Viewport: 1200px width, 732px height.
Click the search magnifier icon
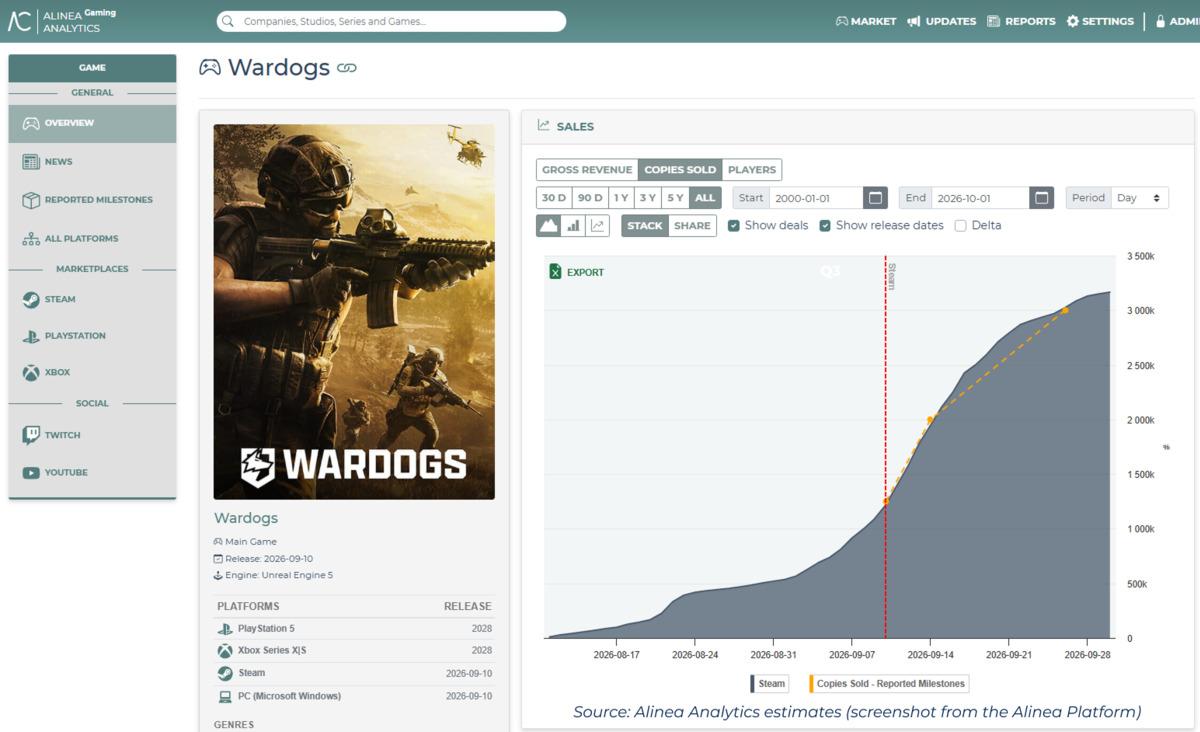(x=229, y=21)
